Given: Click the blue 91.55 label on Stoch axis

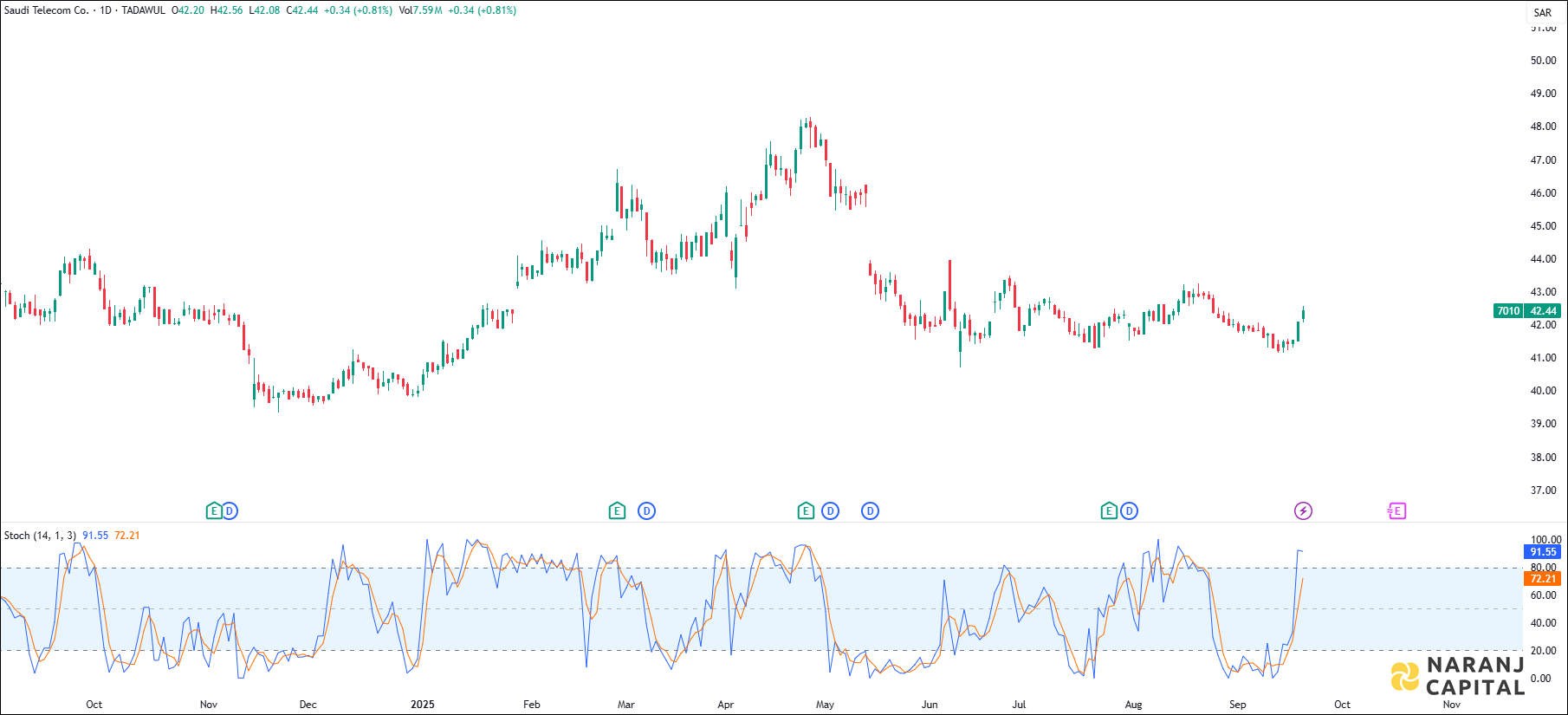Looking at the screenshot, I should pyautogui.click(x=1543, y=552).
